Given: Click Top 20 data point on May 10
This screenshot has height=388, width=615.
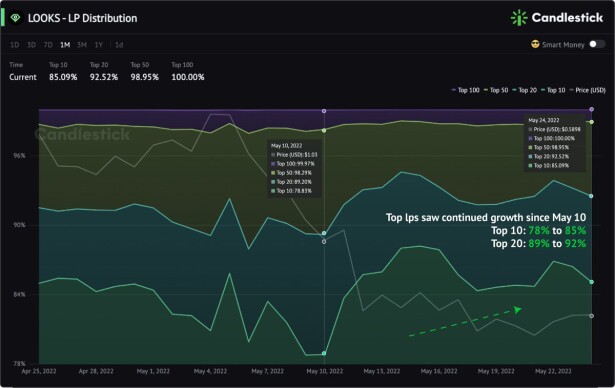Looking at the screenshot, I should 324,233.
